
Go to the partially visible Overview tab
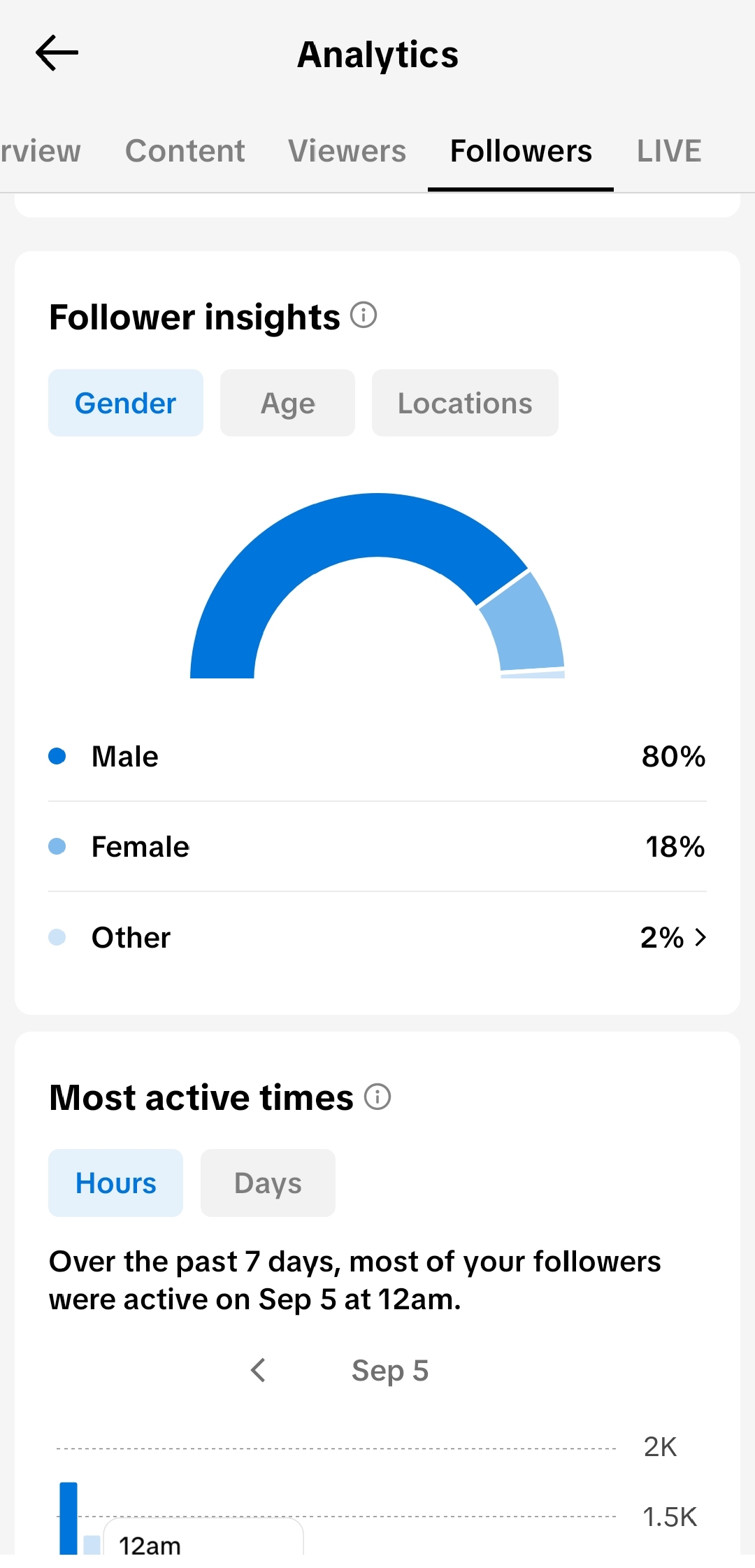(41, 151)
